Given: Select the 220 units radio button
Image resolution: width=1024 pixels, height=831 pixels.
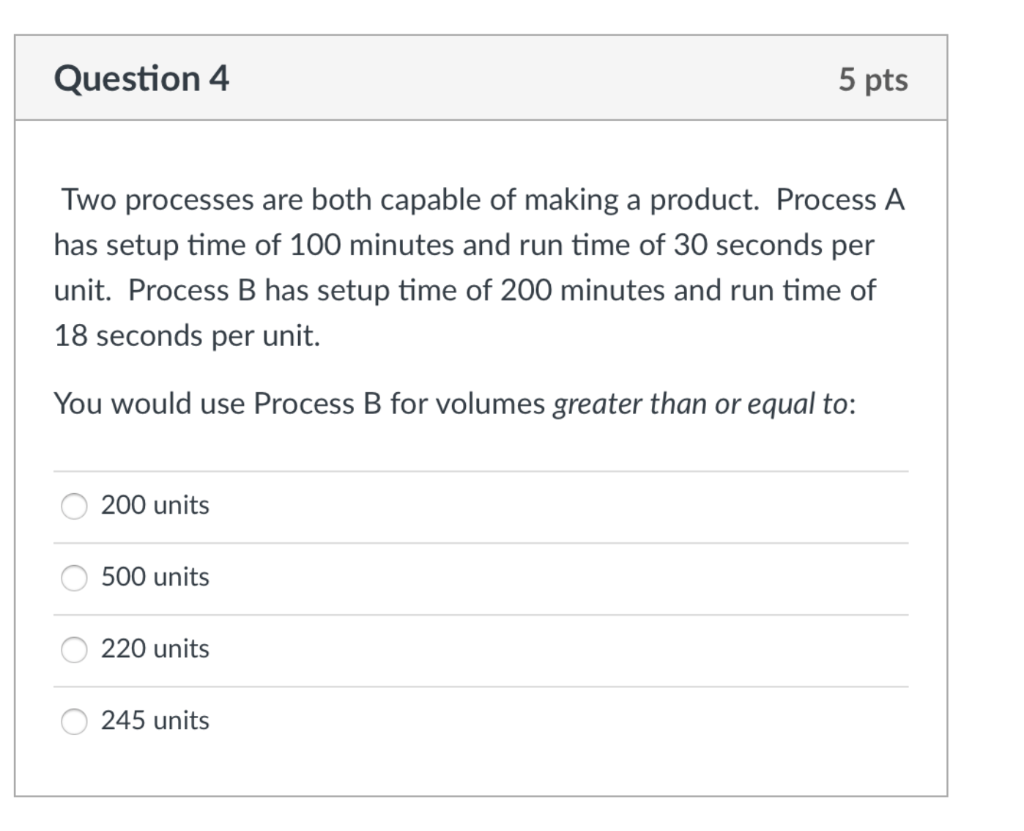Looking at the screenshot, I should 73,649.
